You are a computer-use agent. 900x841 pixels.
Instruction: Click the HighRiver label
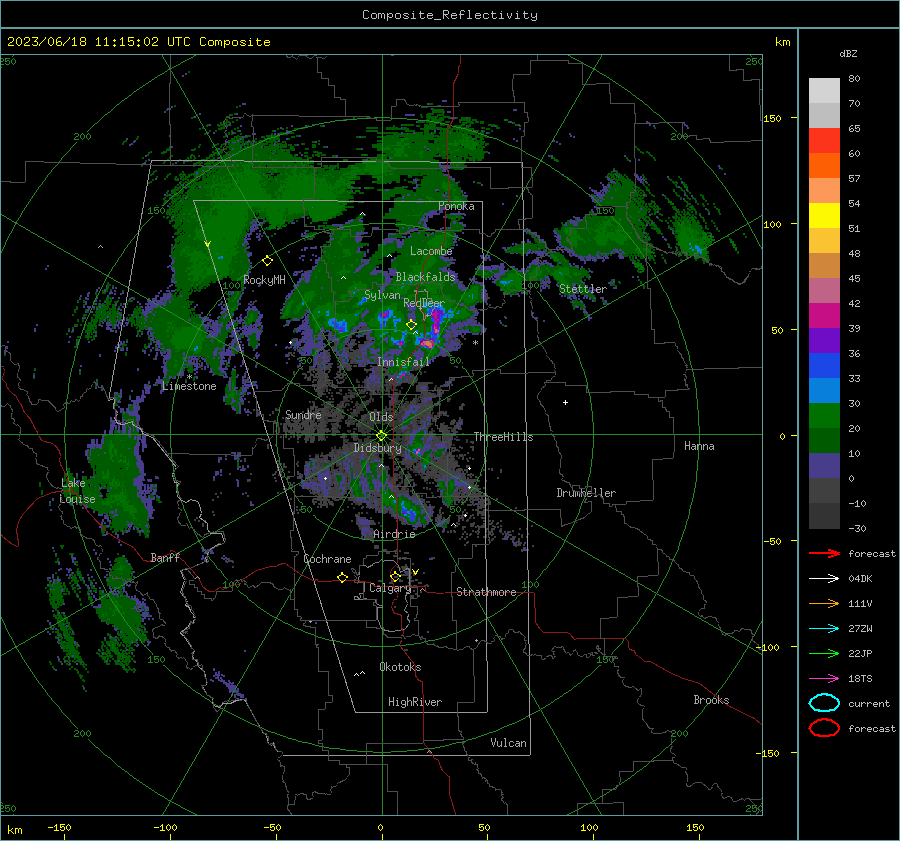tap(414, 702)
